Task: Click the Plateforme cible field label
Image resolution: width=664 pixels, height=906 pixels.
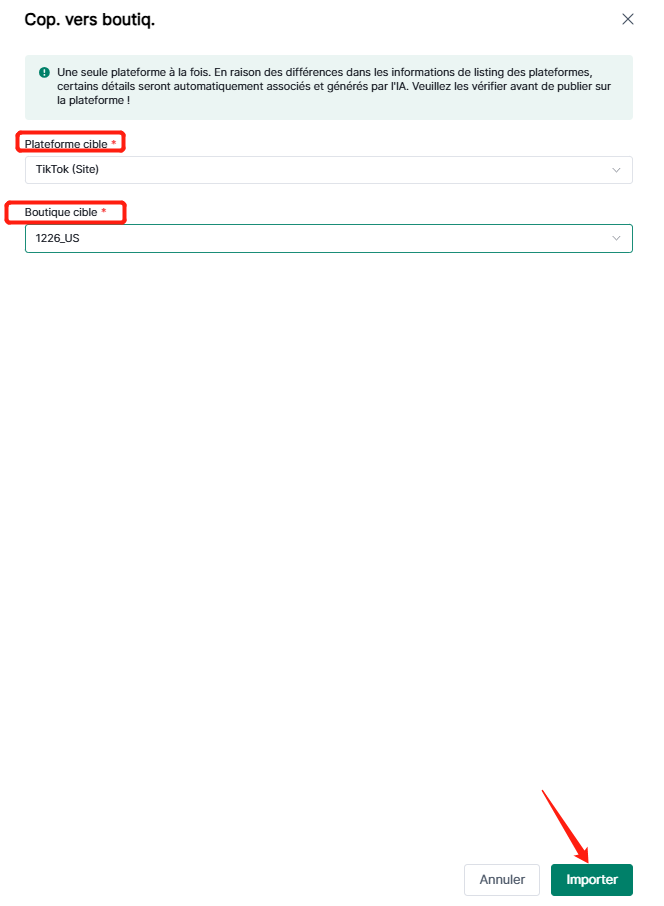Action: point(66,144)
